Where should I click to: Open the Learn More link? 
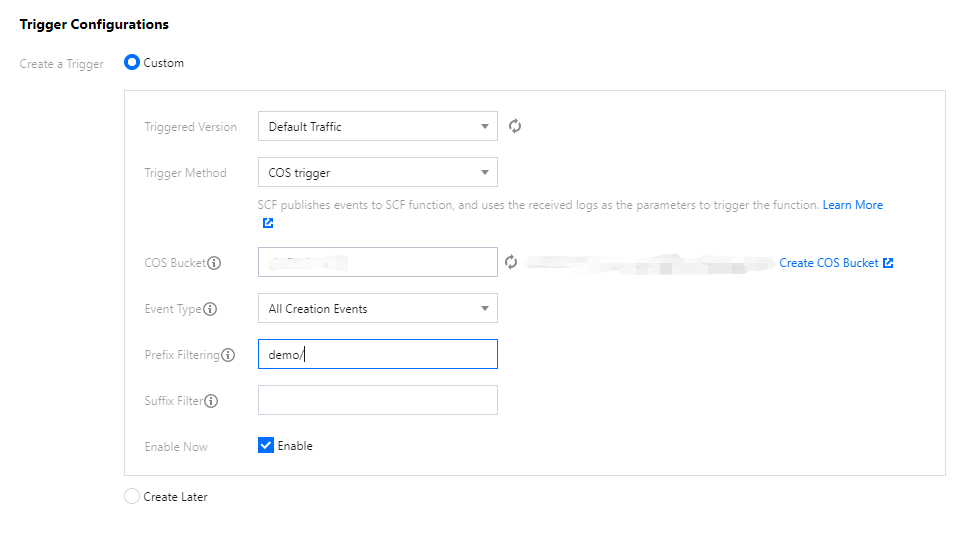click(x=852, y=205)
